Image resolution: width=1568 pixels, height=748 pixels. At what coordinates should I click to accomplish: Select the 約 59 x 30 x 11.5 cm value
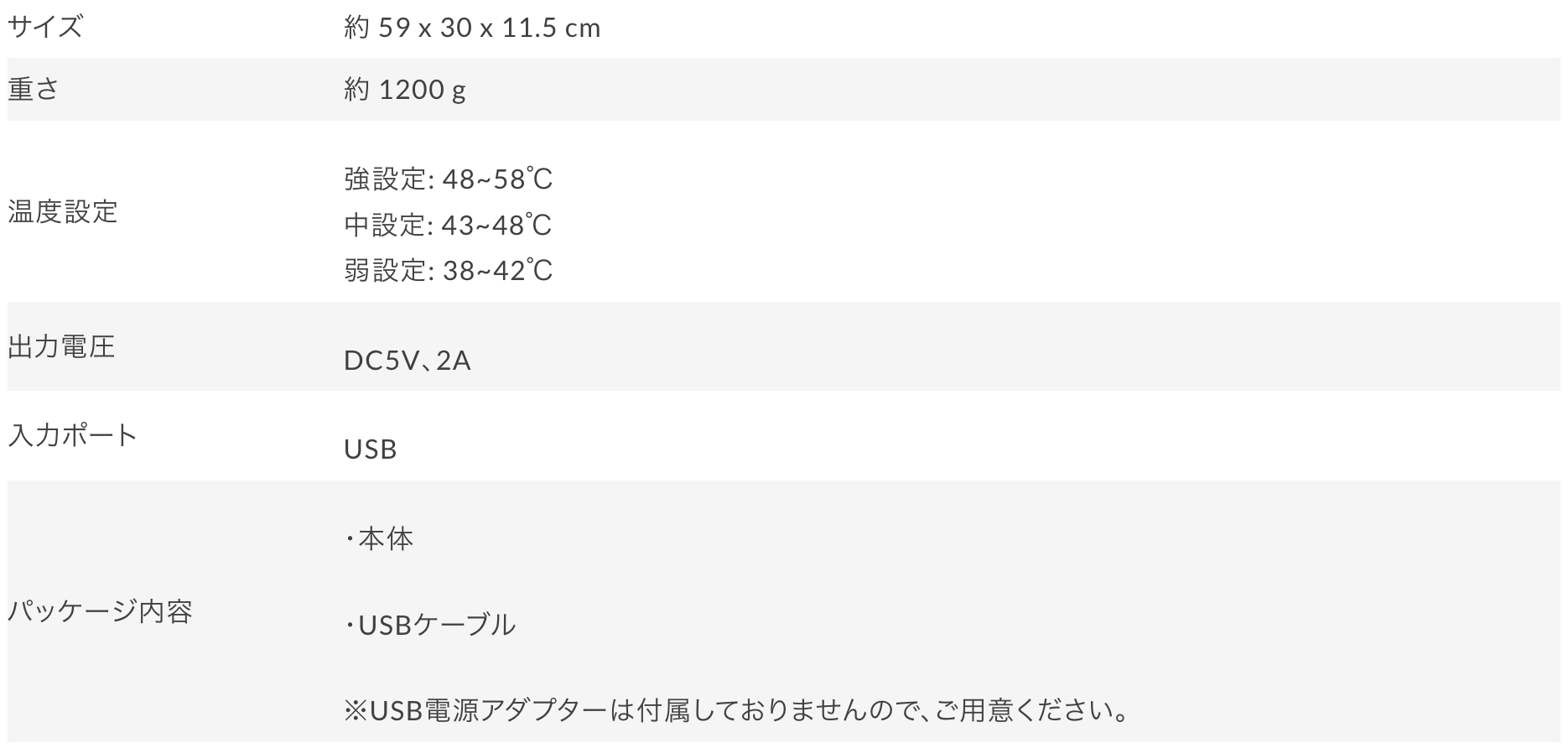pos(472,29)
